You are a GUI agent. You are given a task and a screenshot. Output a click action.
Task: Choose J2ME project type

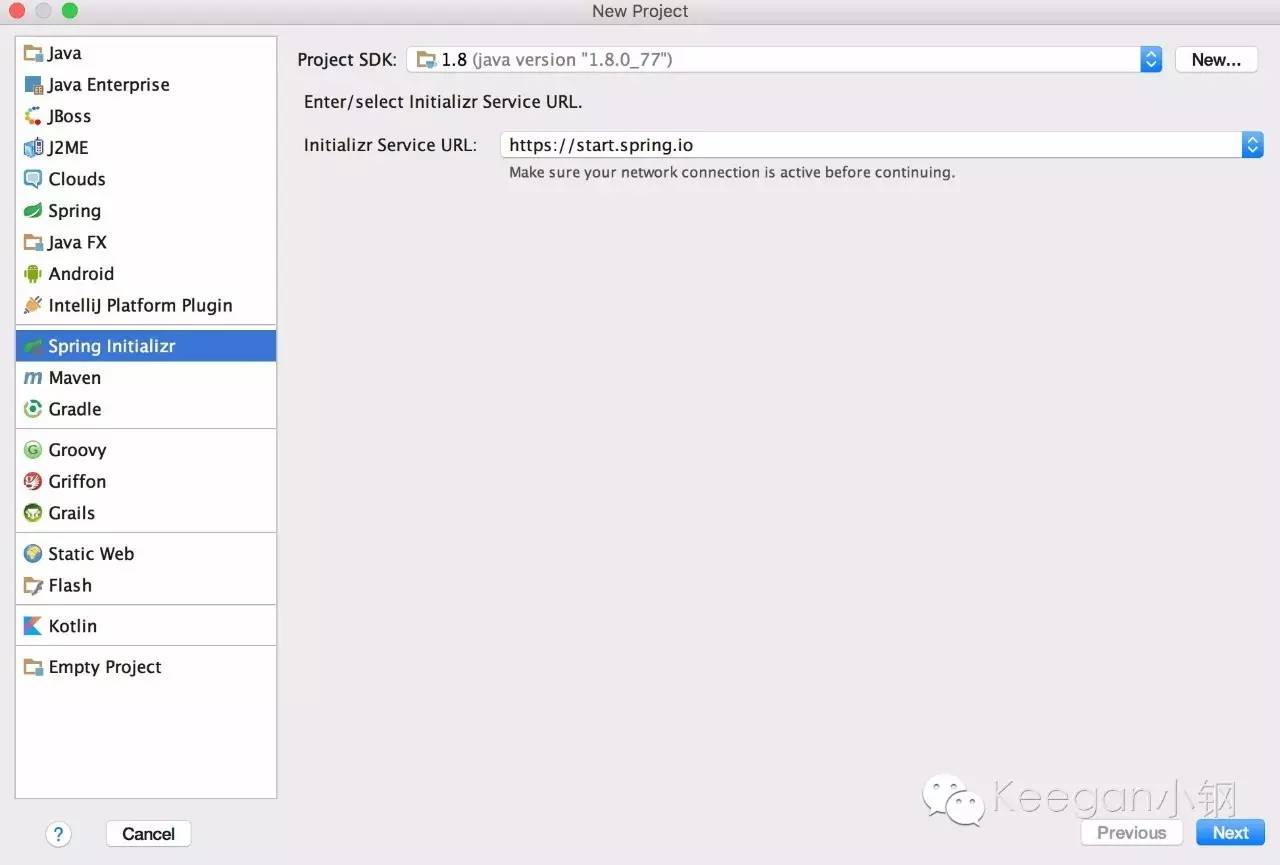tap(68, 148)
